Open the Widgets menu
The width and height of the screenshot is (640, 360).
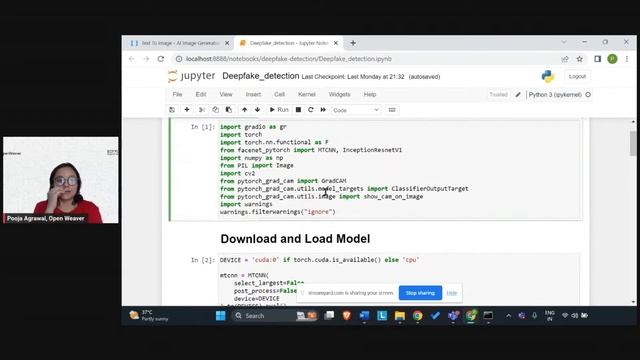pos(340,94)
